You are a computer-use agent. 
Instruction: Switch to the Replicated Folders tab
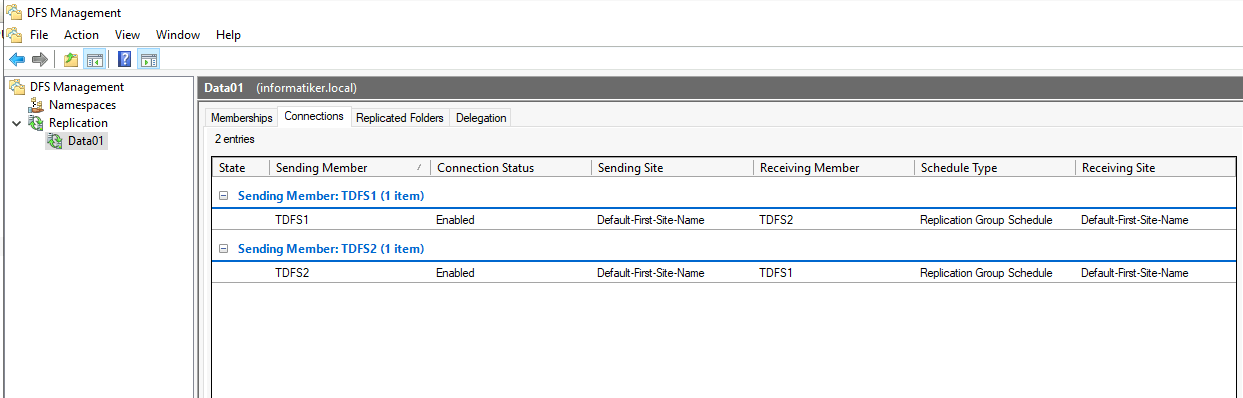pyautogui.click(x=400, y=118)
